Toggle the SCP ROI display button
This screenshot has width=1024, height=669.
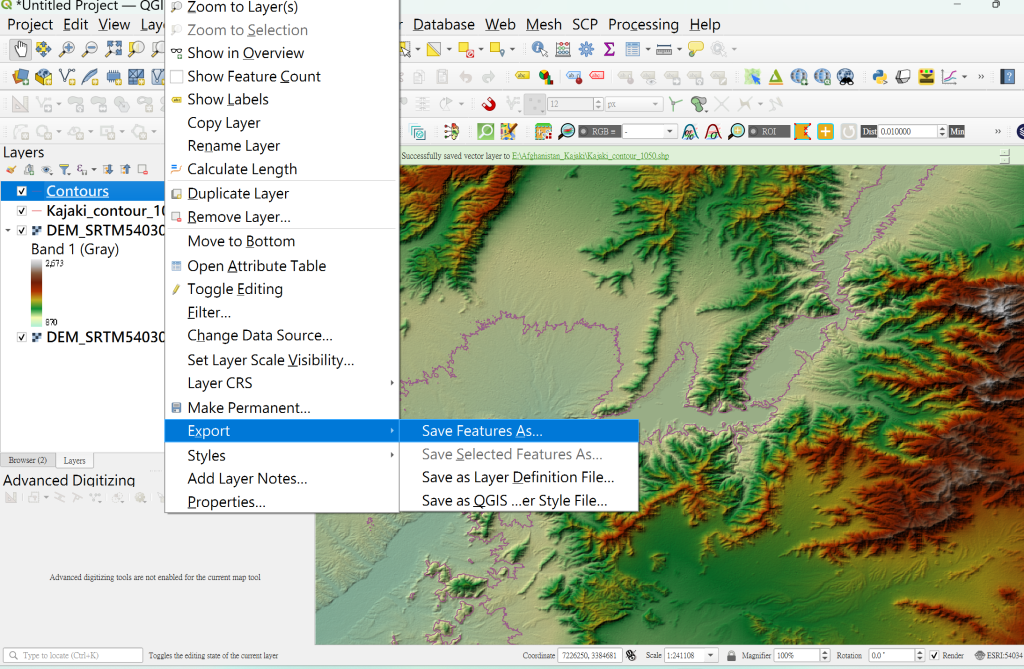(769, 131)
